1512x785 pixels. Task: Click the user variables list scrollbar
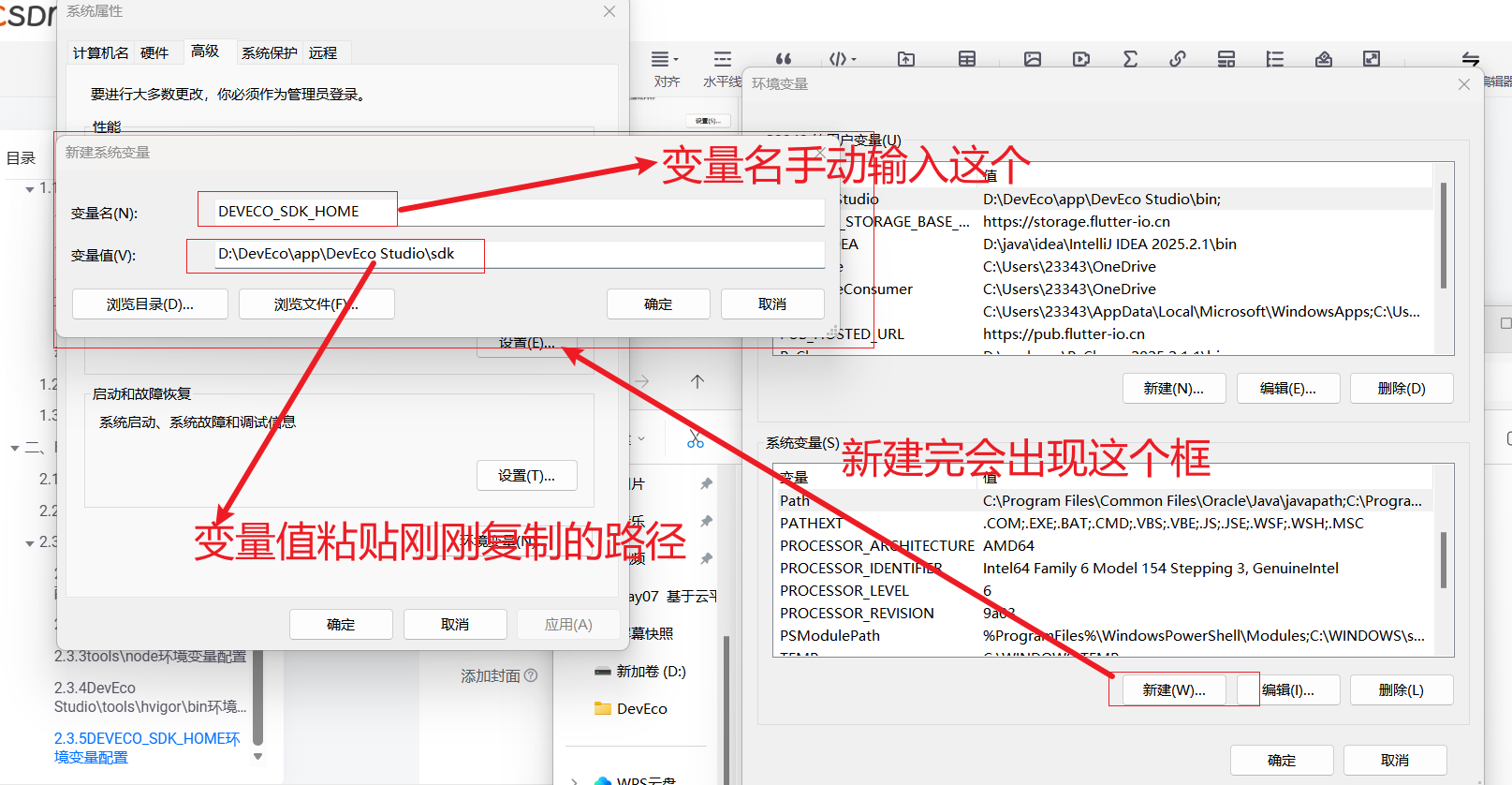[x=1444, y=236]
